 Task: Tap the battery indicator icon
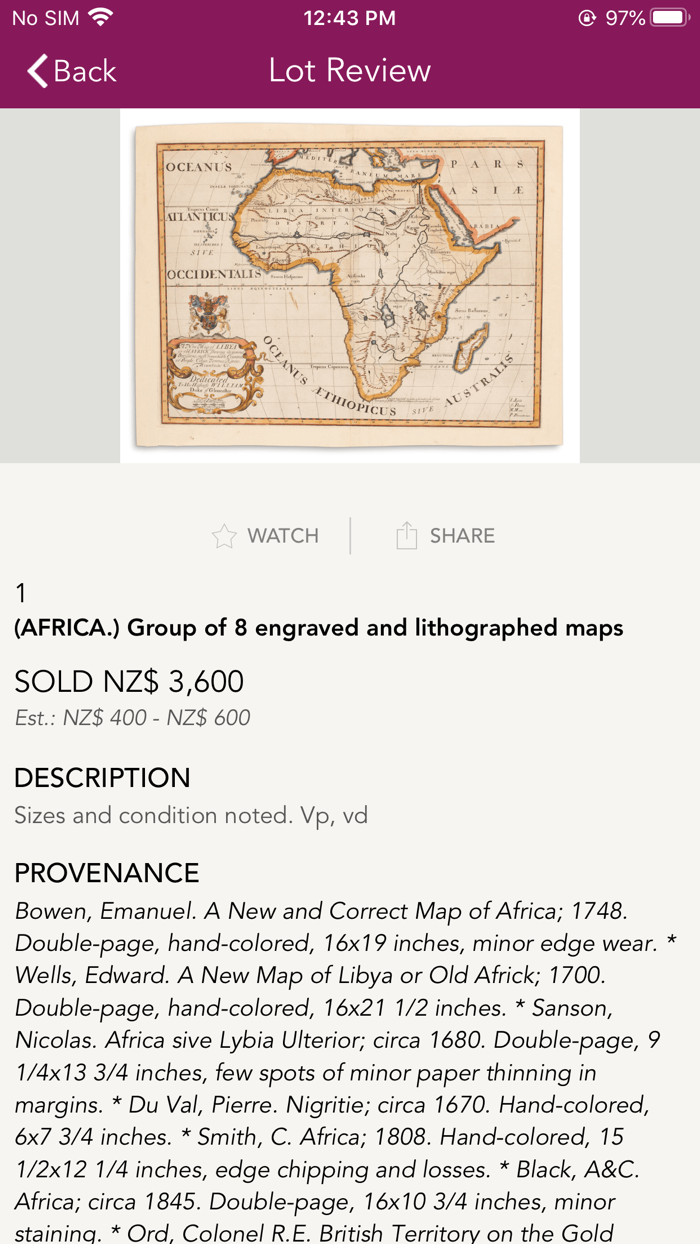point(667,17)
